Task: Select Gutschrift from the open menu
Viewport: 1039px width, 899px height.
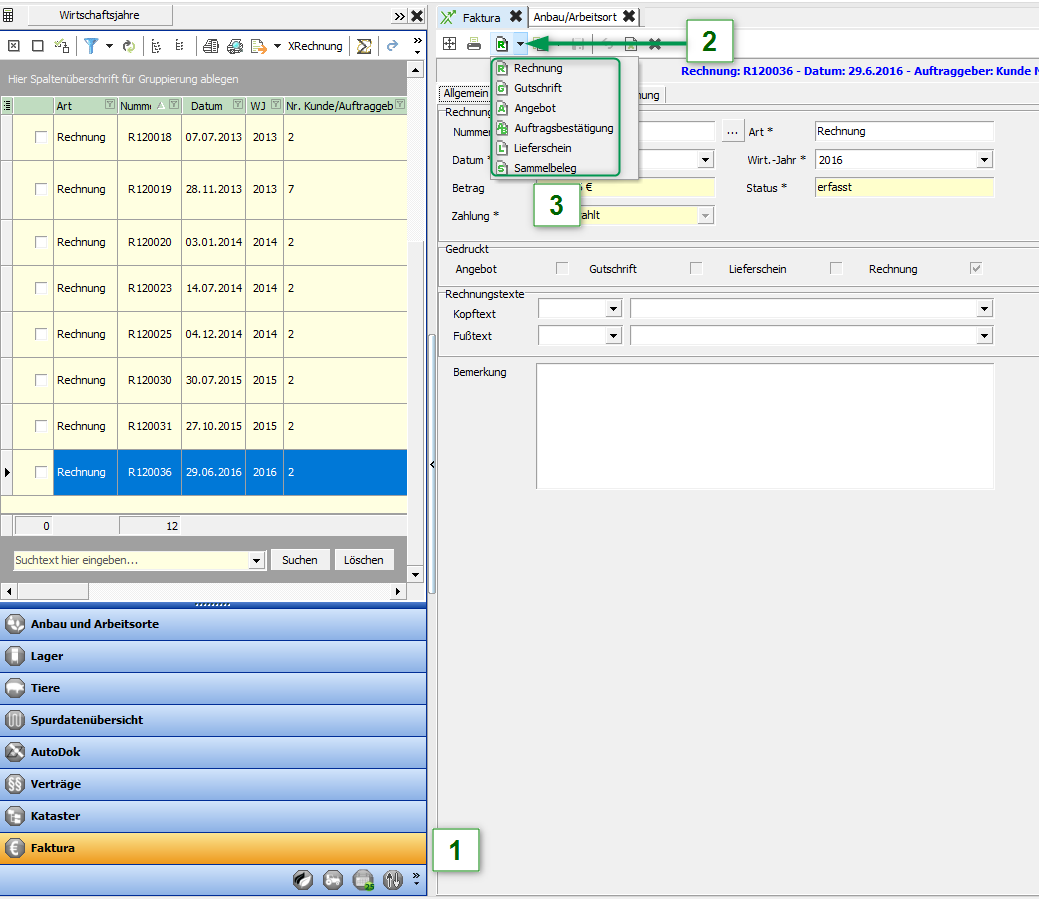Action: pyautogui.click(x=537, y=88)
